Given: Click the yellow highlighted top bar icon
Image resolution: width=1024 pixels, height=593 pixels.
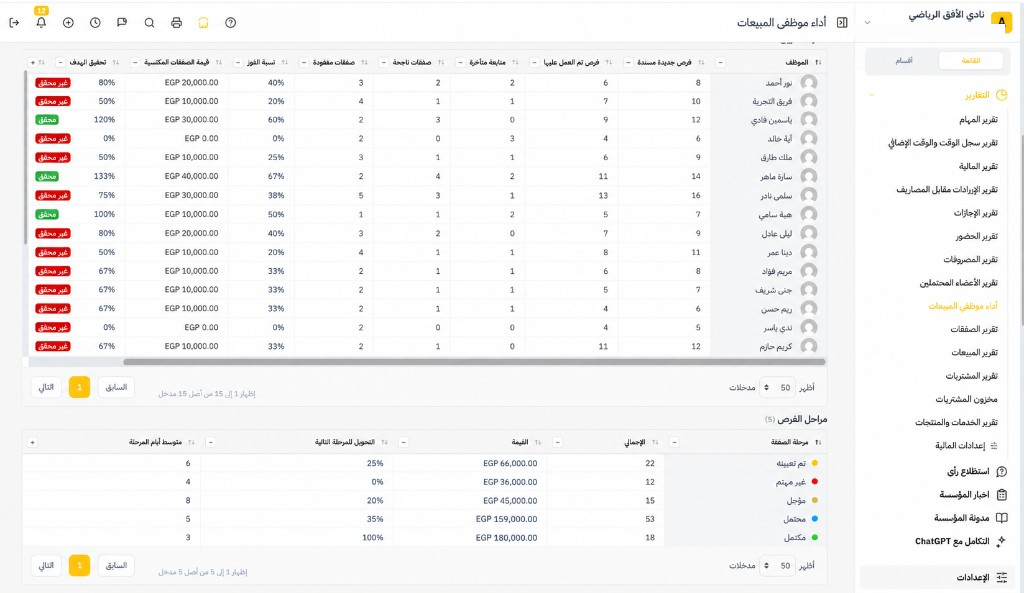Looking at the screenshot, I should 203,23.
